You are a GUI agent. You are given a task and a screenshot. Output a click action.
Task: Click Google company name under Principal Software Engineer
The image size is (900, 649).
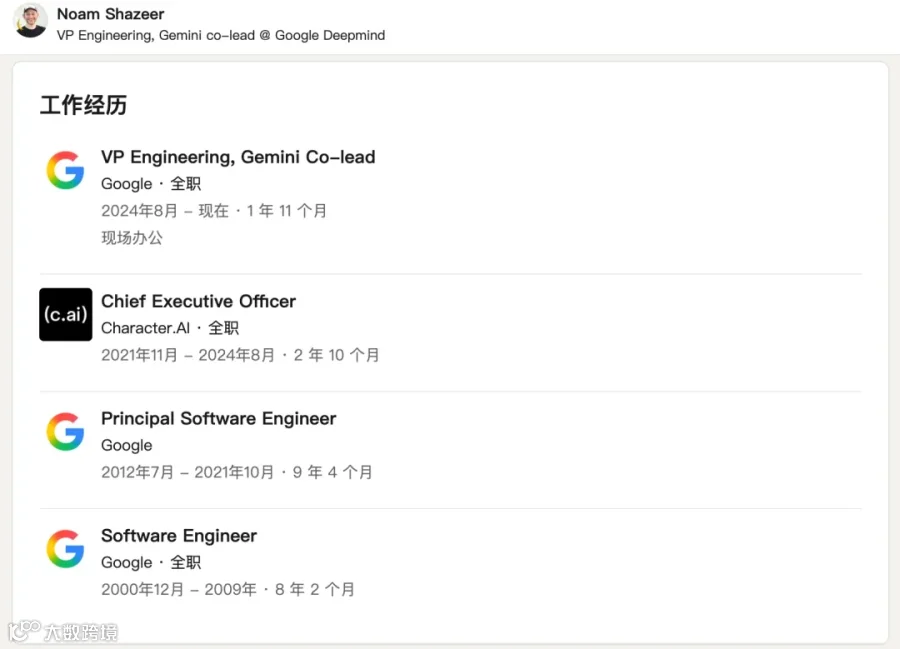click(x=127, y=445)
